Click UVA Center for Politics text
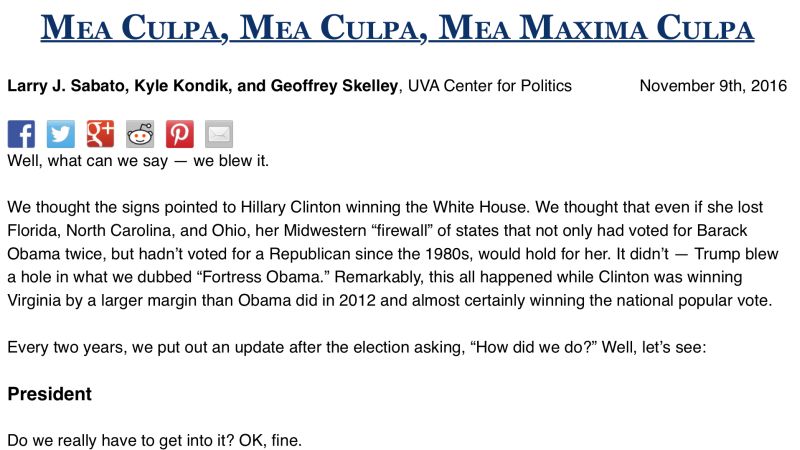Screen dimensions: 800x450 (x=489, y=86)
